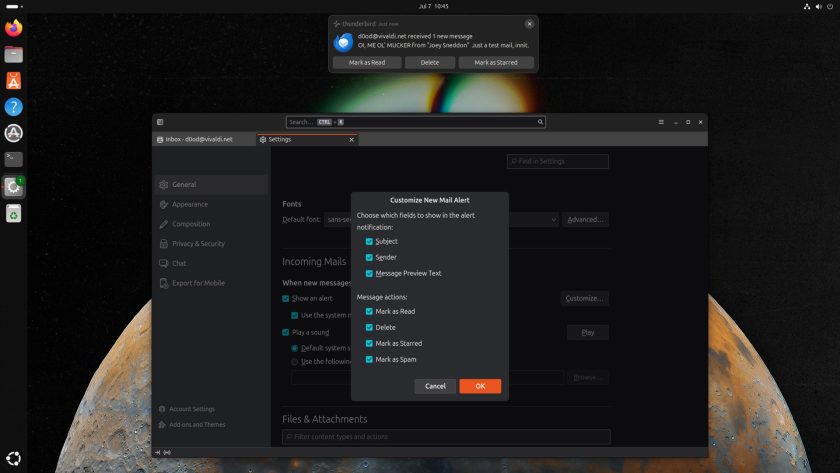The height and width of the screenshot is (473, 840).
Task: Click the status bar connection icon
Action: [x=167, y=453]
